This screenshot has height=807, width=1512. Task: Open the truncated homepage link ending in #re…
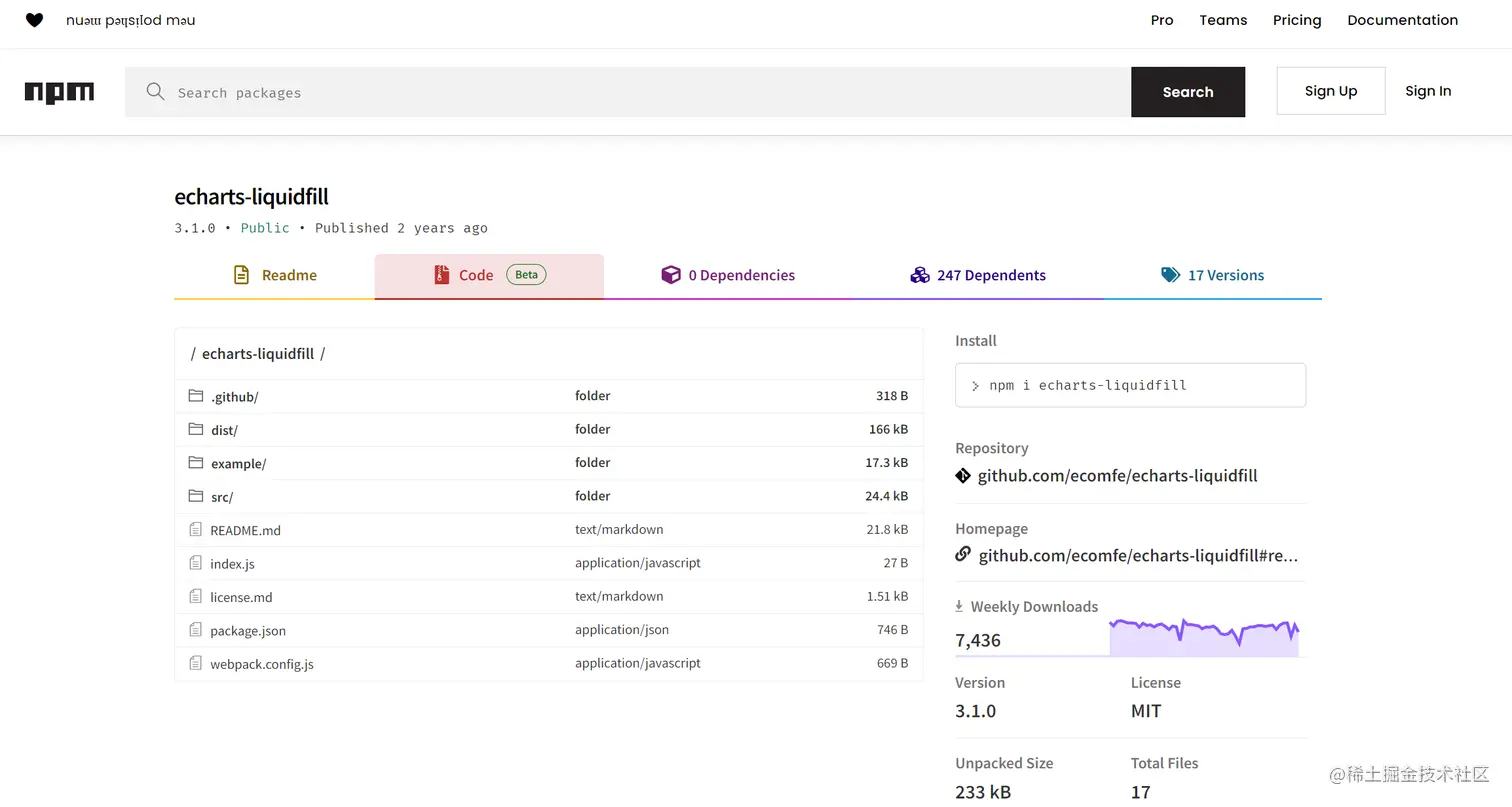[x=1138, y=555]
